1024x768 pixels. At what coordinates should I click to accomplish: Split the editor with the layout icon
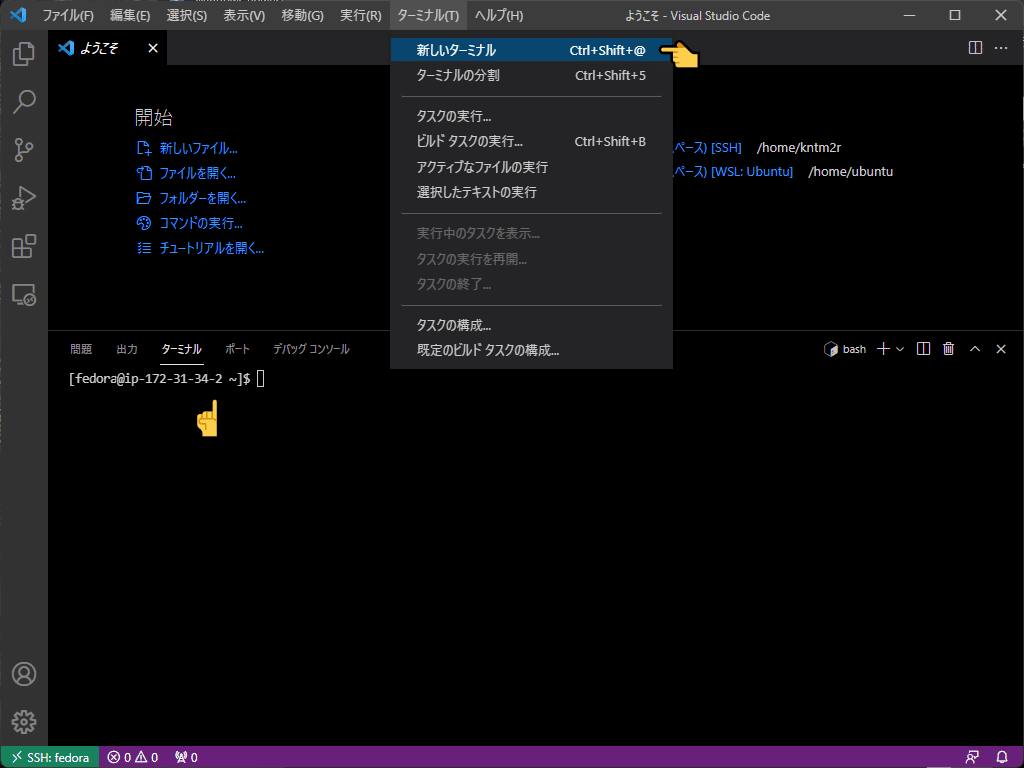(x=975, y=48)
